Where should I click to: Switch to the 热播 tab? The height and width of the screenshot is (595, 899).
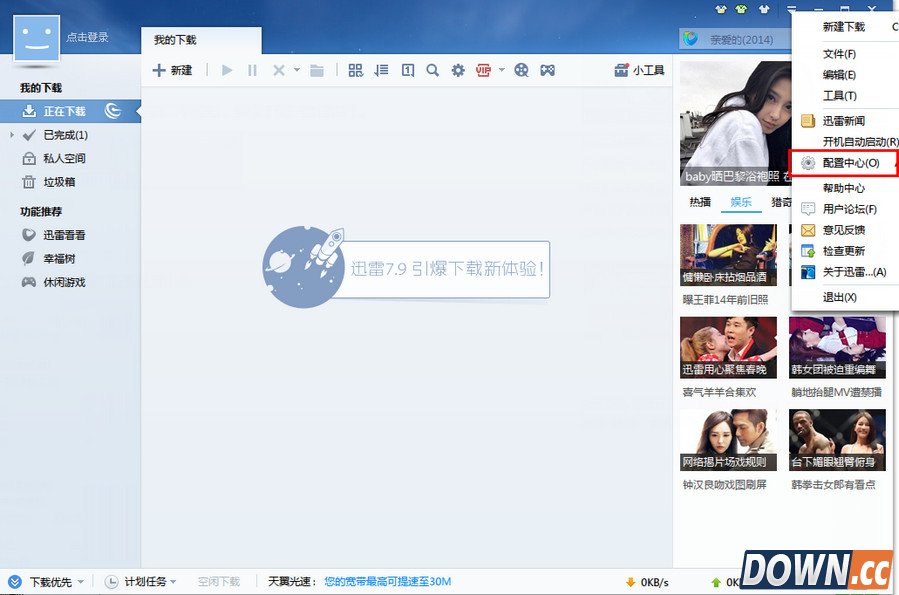click(699, 203)
